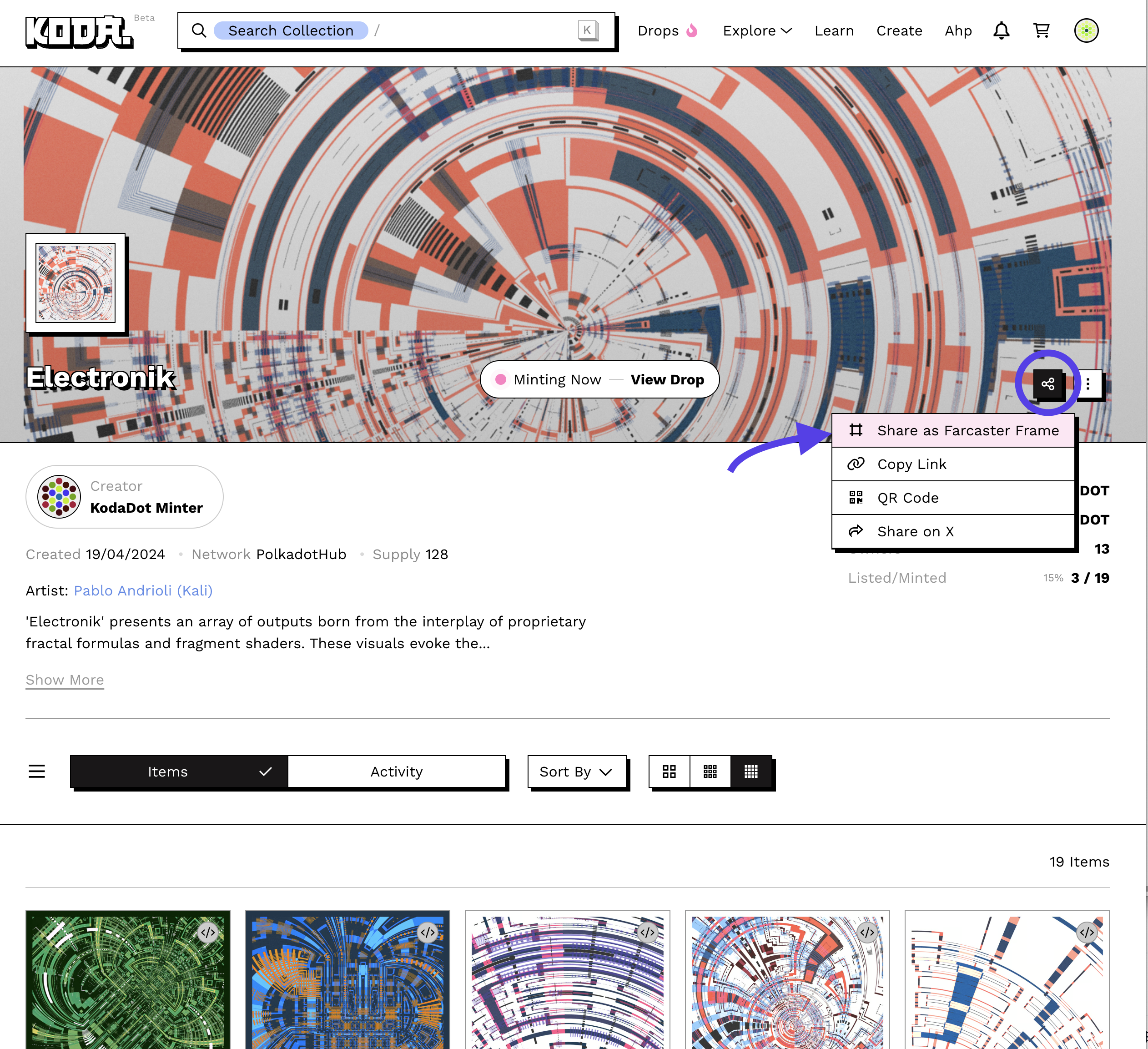Expand description with Show More

tap(65, 680)
